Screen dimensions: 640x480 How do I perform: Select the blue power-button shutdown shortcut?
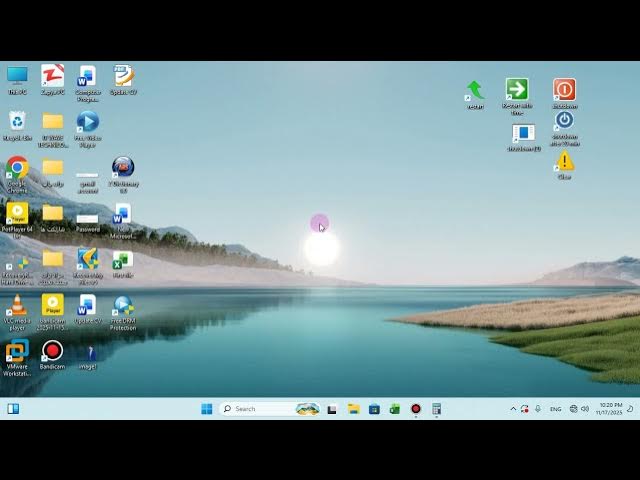[564, 129]
